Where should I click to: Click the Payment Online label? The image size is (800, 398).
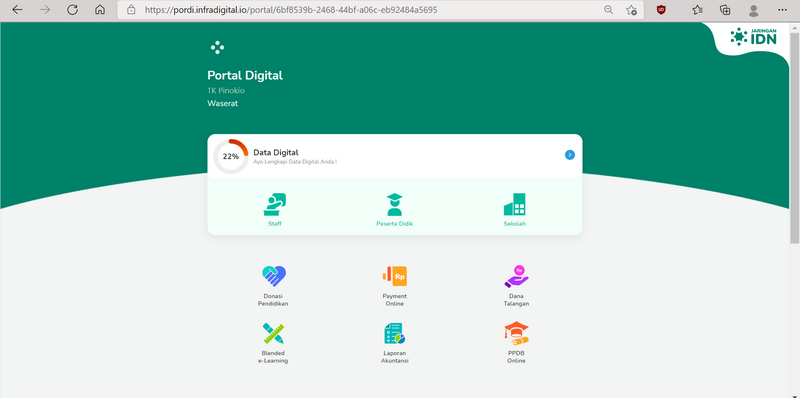coord(394,300)
